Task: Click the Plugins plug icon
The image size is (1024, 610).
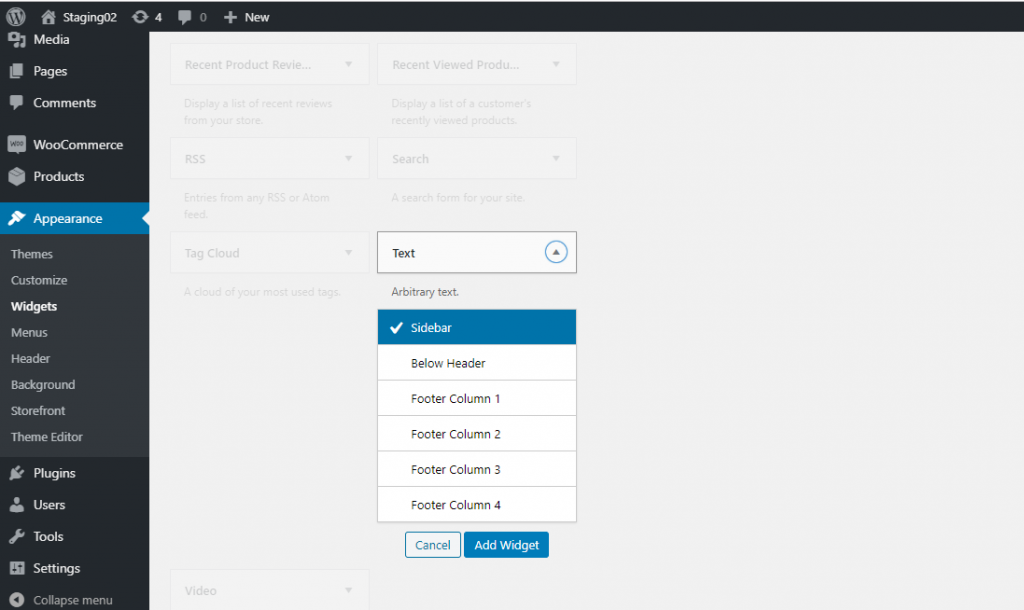Action: pyautogui.click(x=17, y=473)
